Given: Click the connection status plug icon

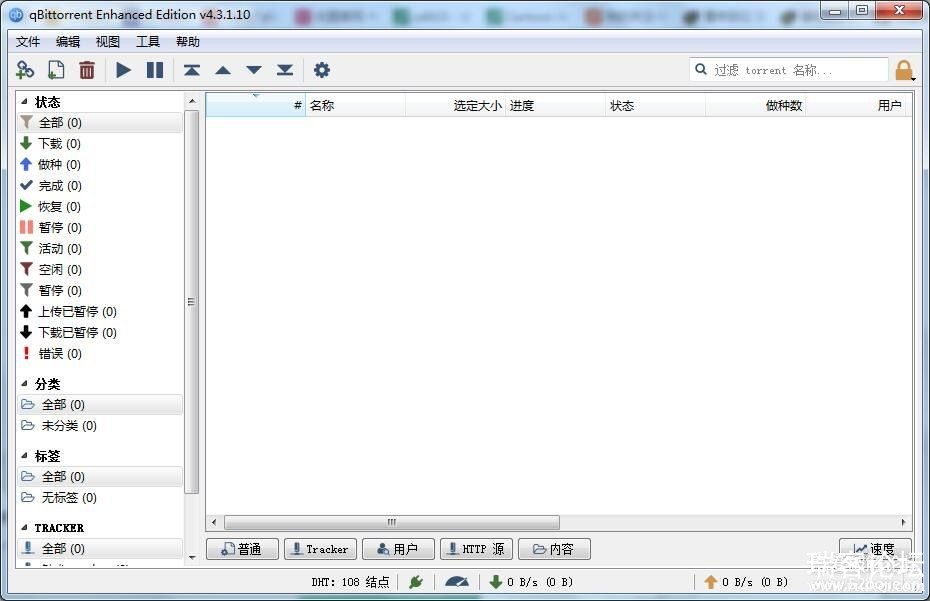Looking at the screenshot, I should pyautogui.click(x=416, y=582).
